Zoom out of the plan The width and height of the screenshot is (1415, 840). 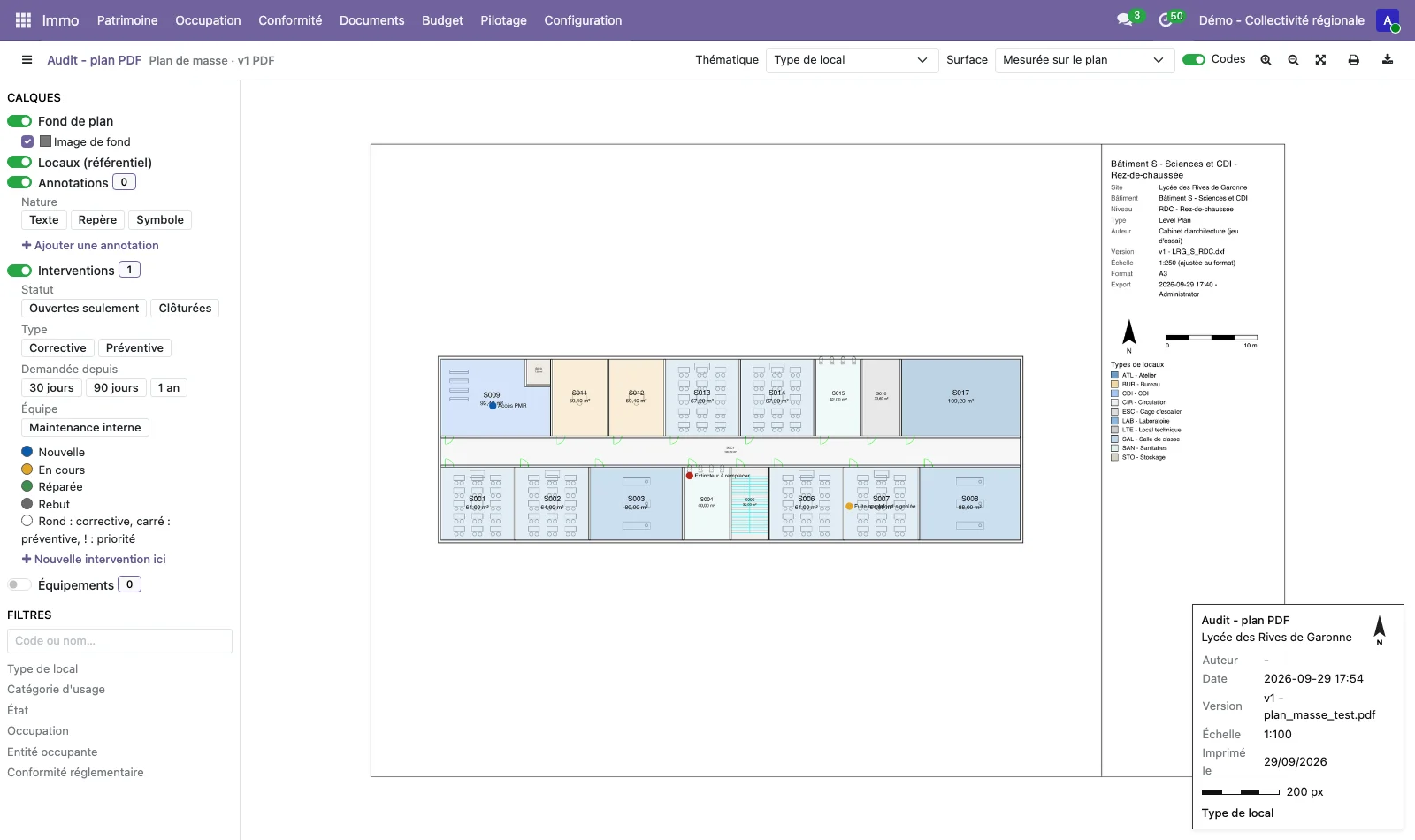click(x=1294, y=60)
